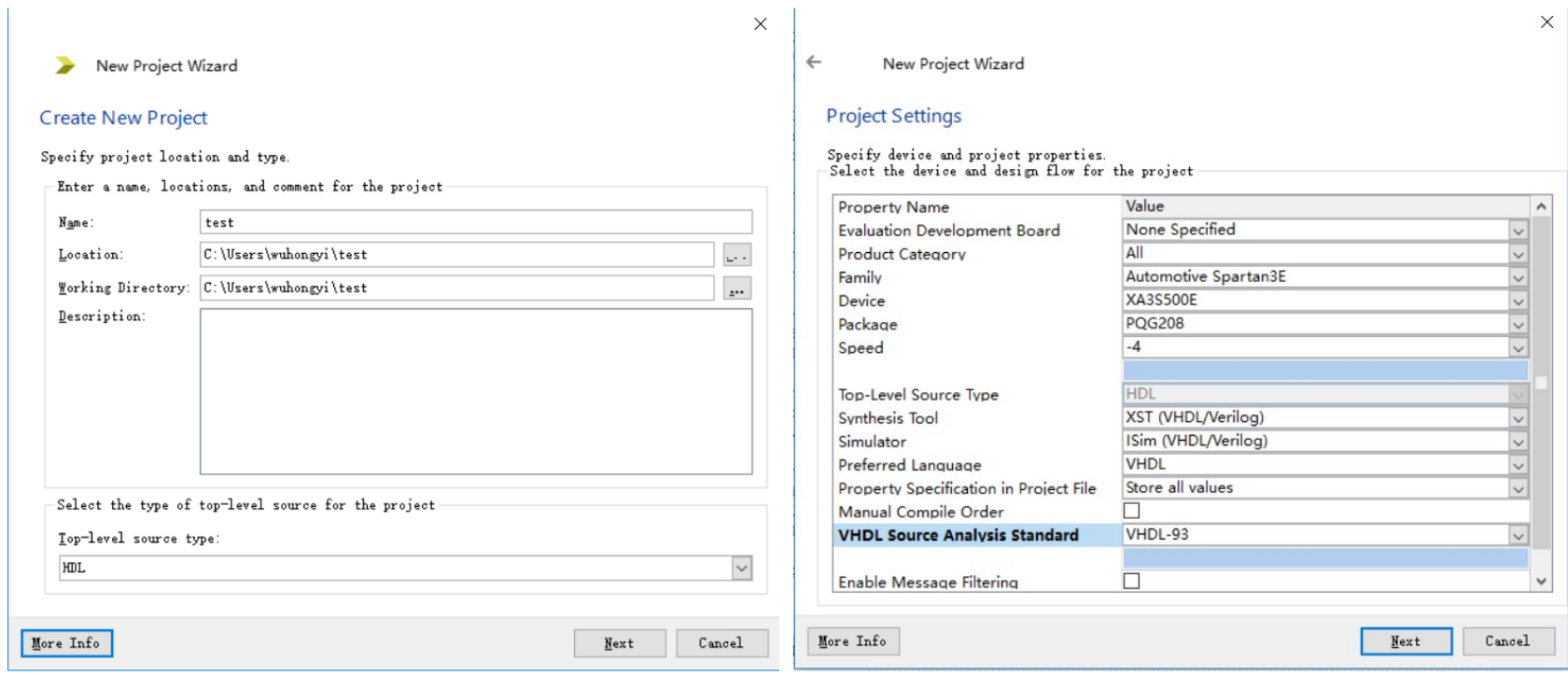Open Synthesis Tool XST dropdown
The width and height of the screenshot is (1568, 675).
1519,418
